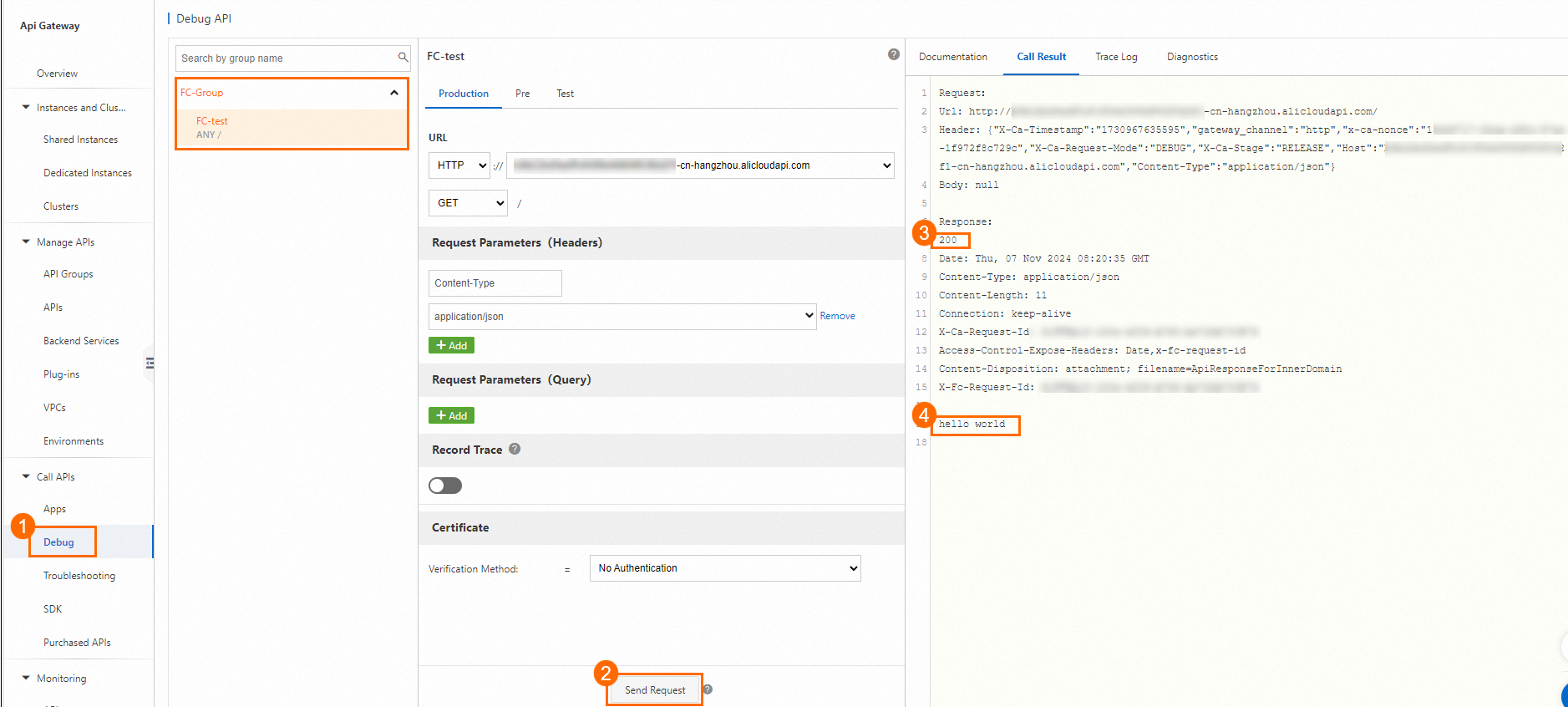The height and width of the screenshot is (707, 1568).
Task: Click Add under Request Parameters Query
Action: (x=451, y=415)
